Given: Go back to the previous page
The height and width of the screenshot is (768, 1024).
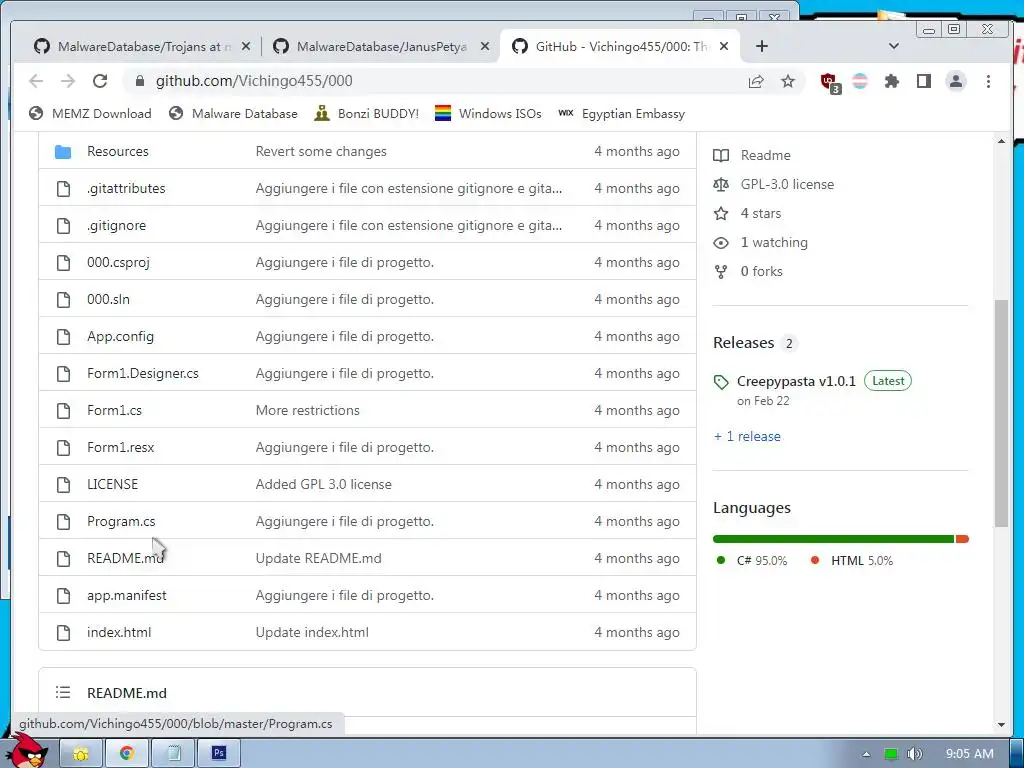Looking at the screenshot, I should coord(36,81).
